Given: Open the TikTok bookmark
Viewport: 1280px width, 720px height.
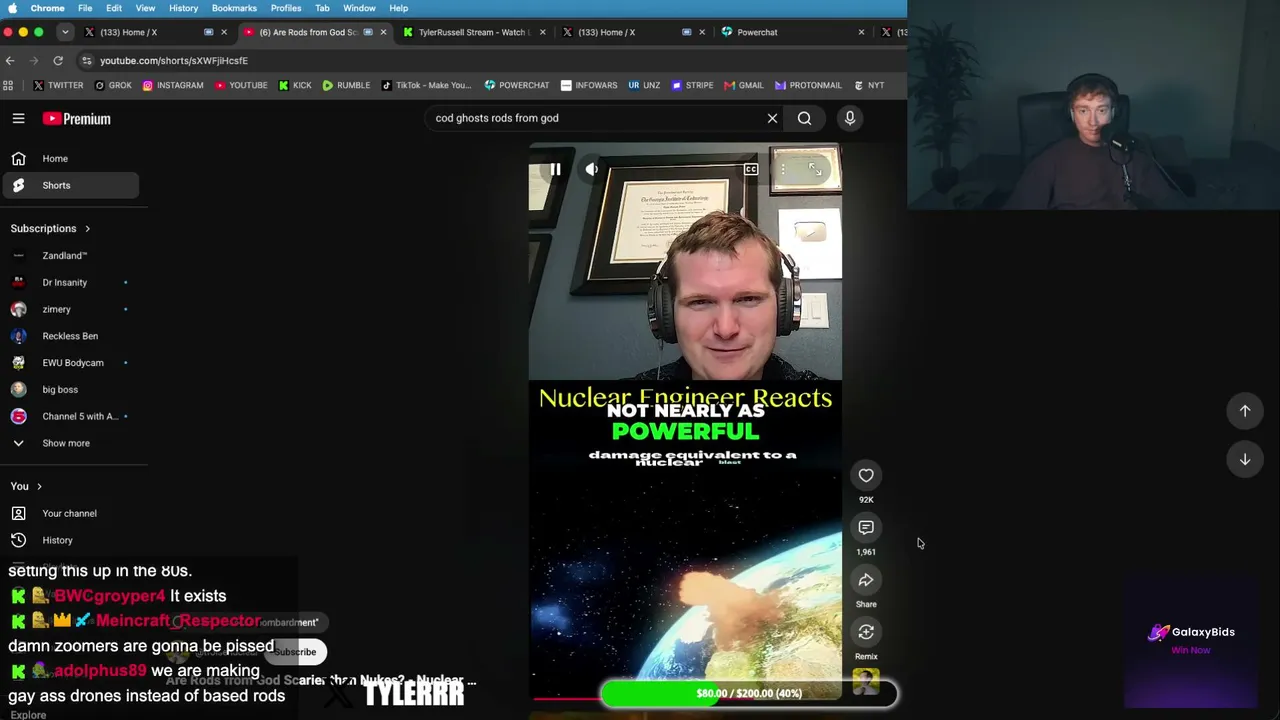Looking at the screenshot, I should (426, 85).
